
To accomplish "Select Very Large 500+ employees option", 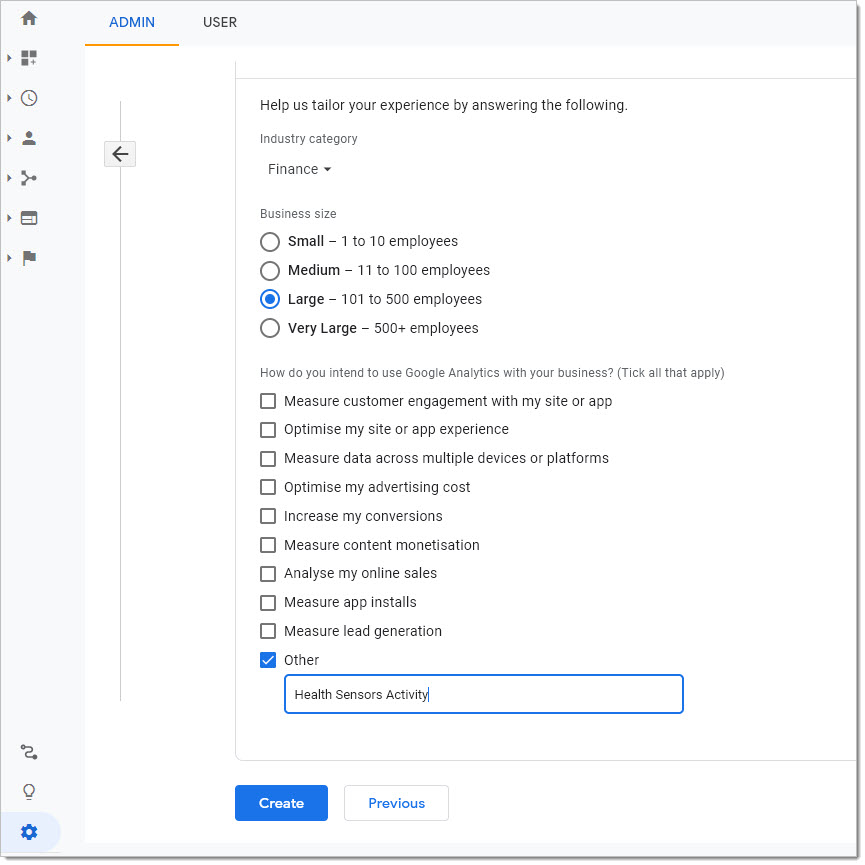I will click(270, 329).
